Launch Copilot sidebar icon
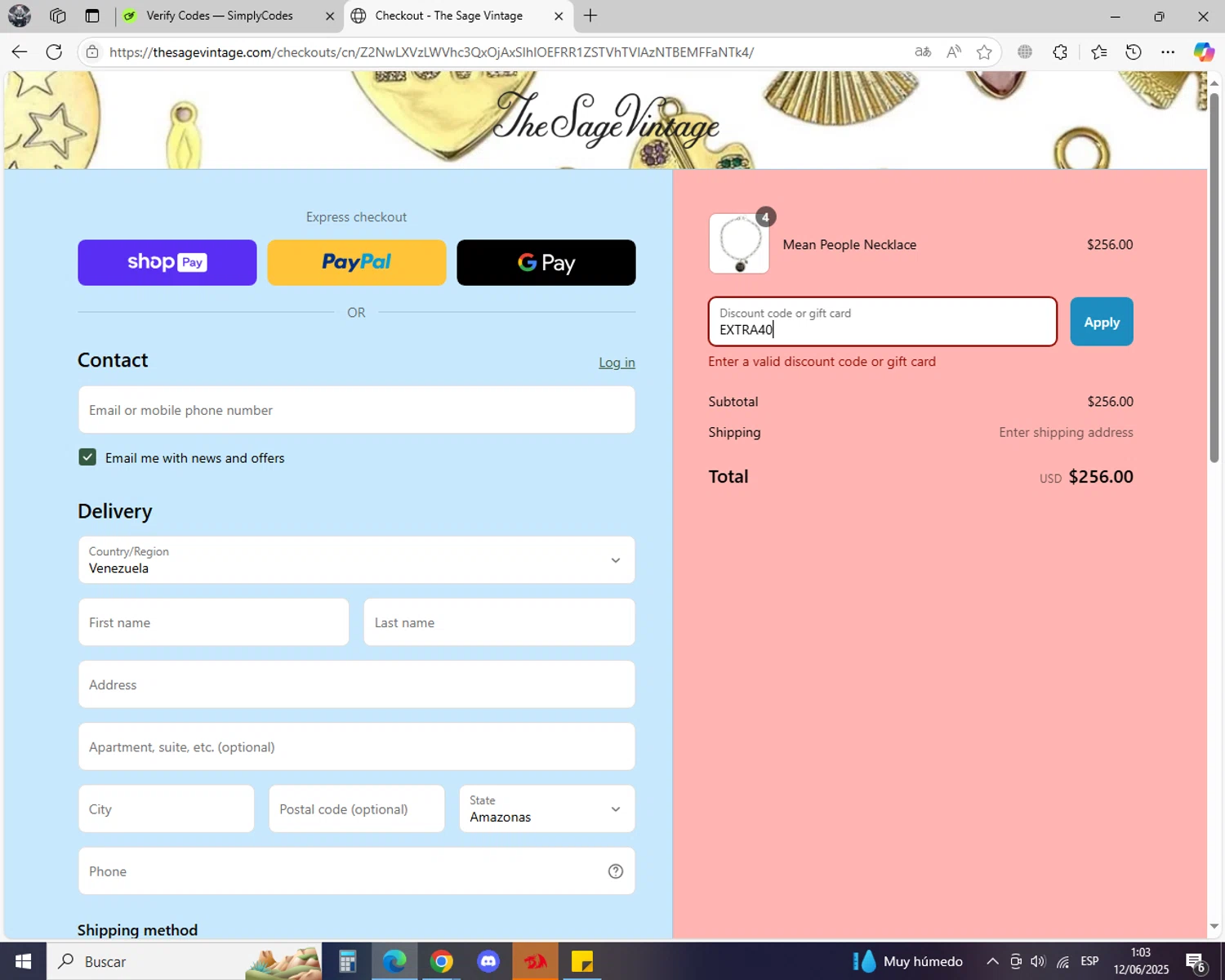Viewport: 1225px width, 980px height. [1204, 51]
